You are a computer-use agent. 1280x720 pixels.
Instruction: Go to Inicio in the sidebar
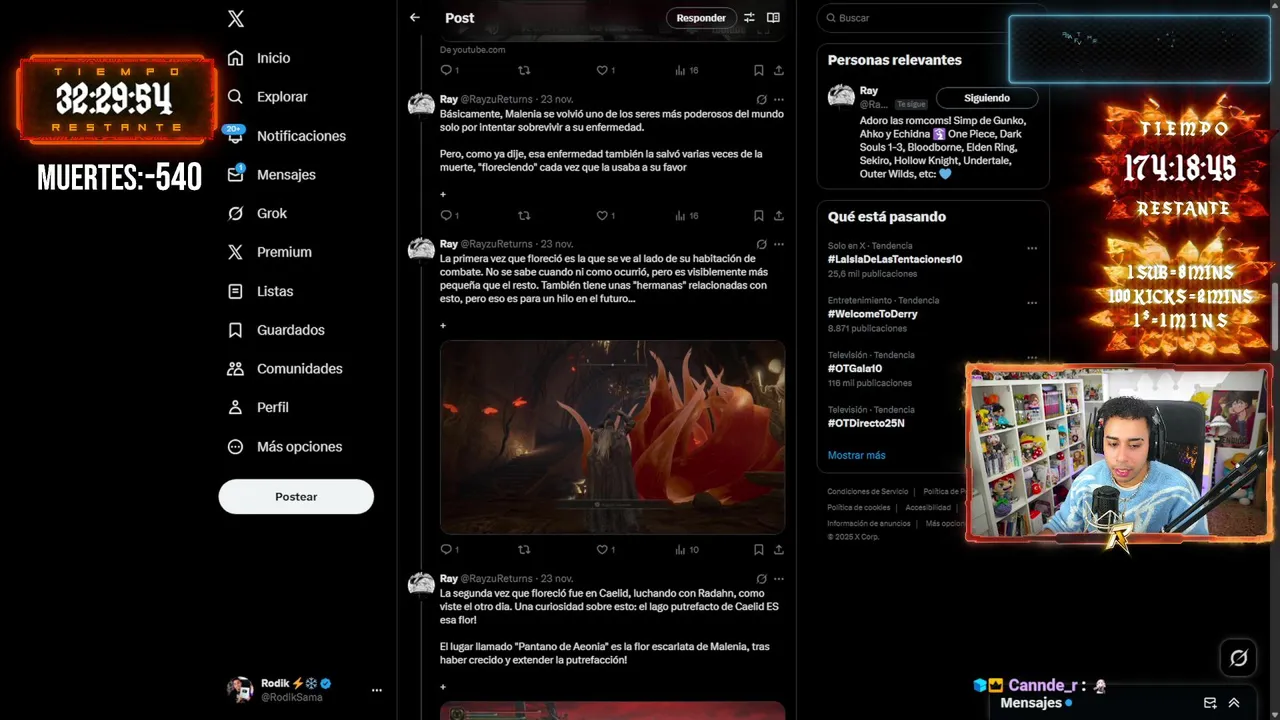click(259, 58)
